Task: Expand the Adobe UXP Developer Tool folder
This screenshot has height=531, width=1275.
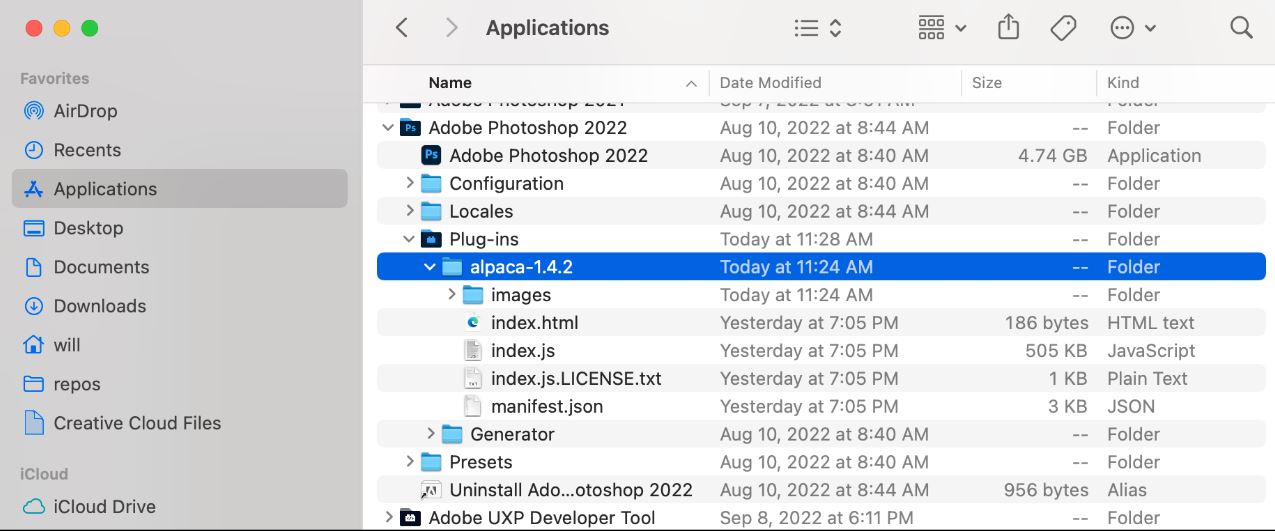Action: click(x=388, y=518)
